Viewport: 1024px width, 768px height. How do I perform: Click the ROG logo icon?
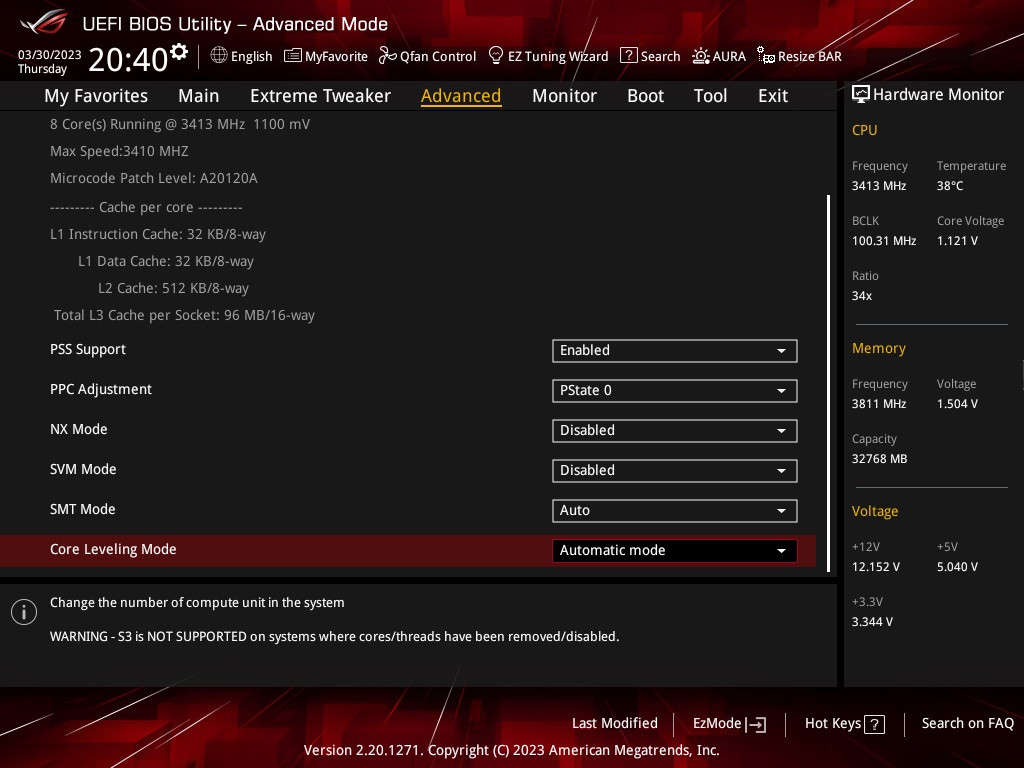click(x=43, y=22)
